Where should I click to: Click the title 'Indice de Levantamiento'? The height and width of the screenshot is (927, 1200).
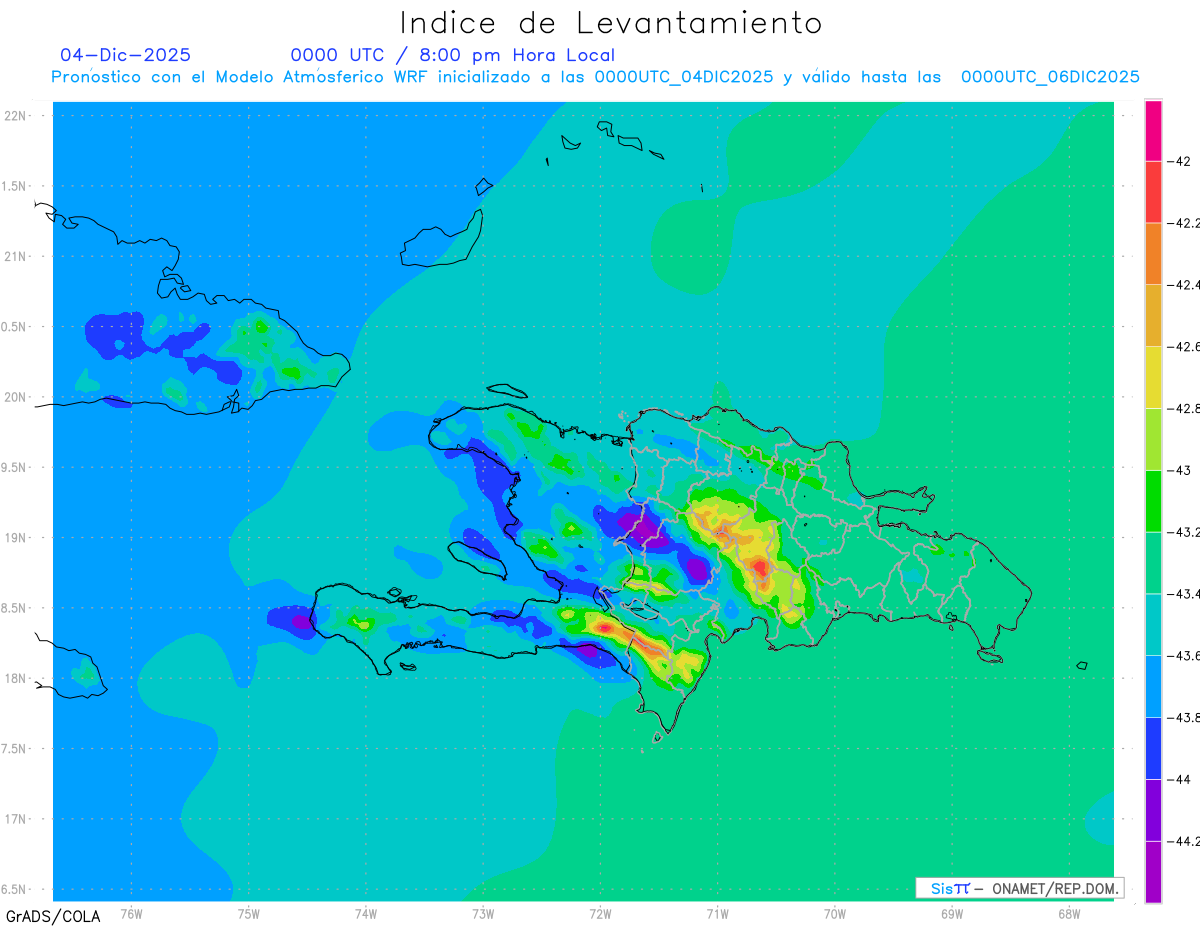[x=611, y=23]
